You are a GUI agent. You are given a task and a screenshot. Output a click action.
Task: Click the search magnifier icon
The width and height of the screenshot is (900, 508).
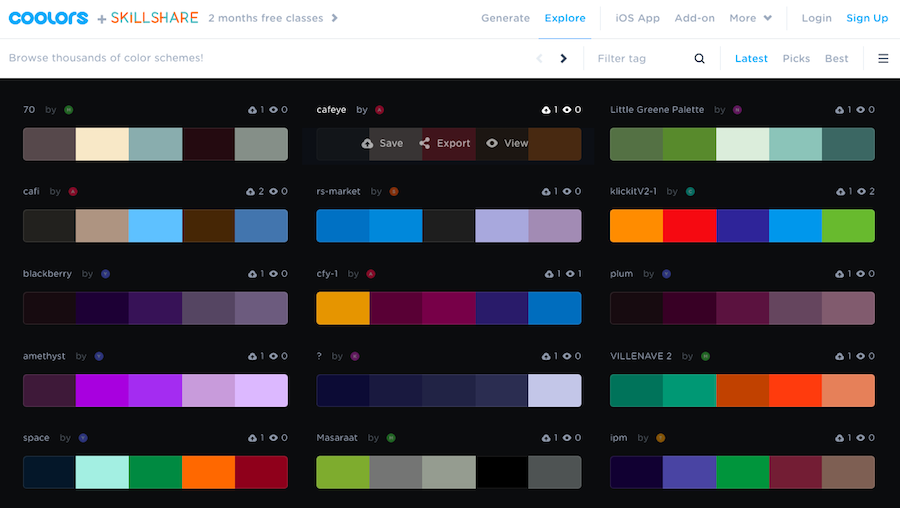click(x=699, y=59)
